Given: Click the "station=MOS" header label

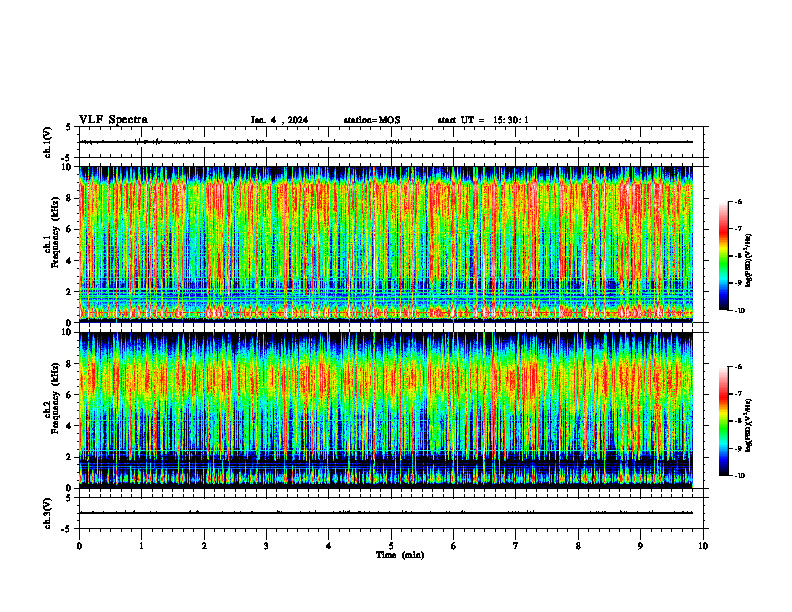Looking at the screenshot, I should (x=372, y=120).
